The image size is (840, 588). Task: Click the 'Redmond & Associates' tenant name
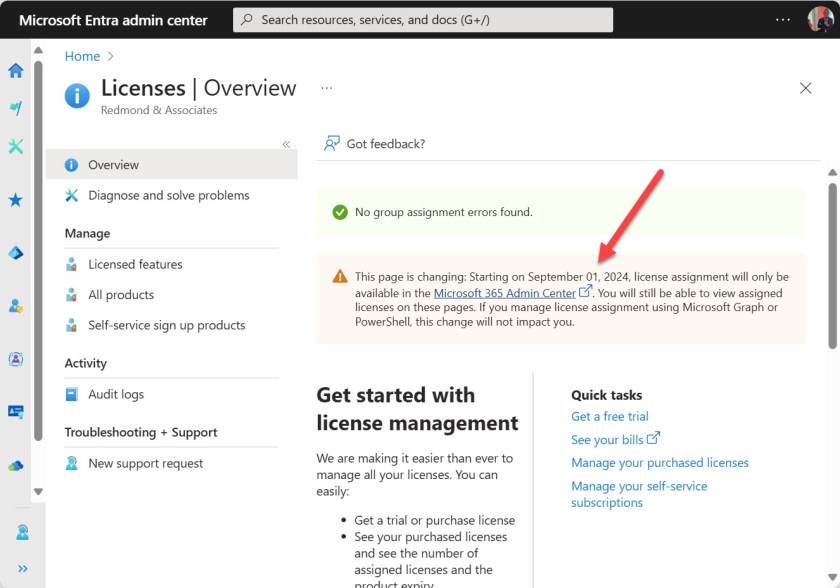pos(159,110)
